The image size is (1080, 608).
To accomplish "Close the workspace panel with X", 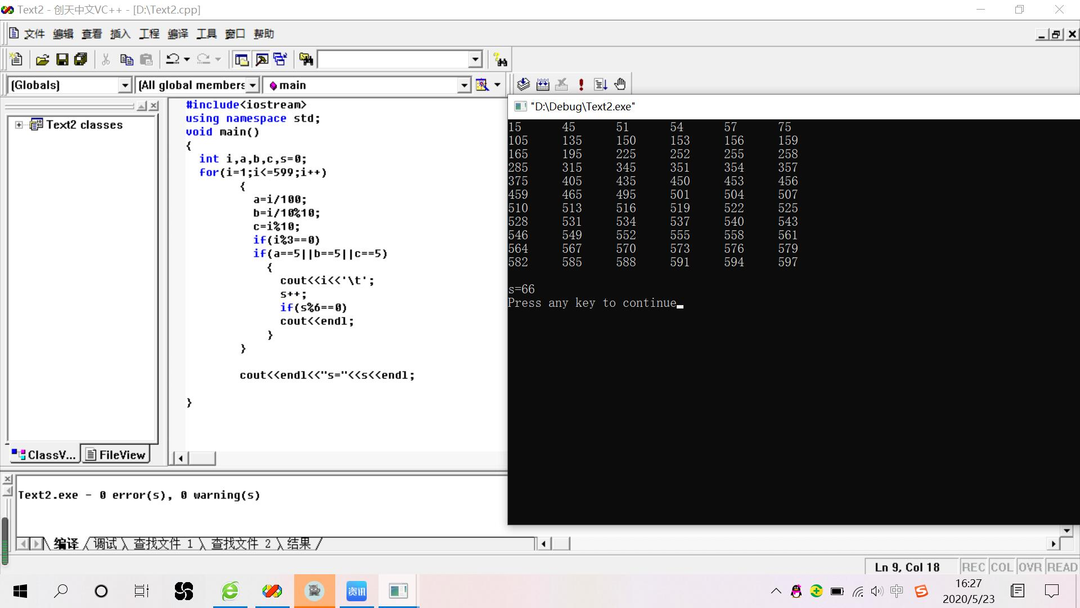I will coord(154,106).
